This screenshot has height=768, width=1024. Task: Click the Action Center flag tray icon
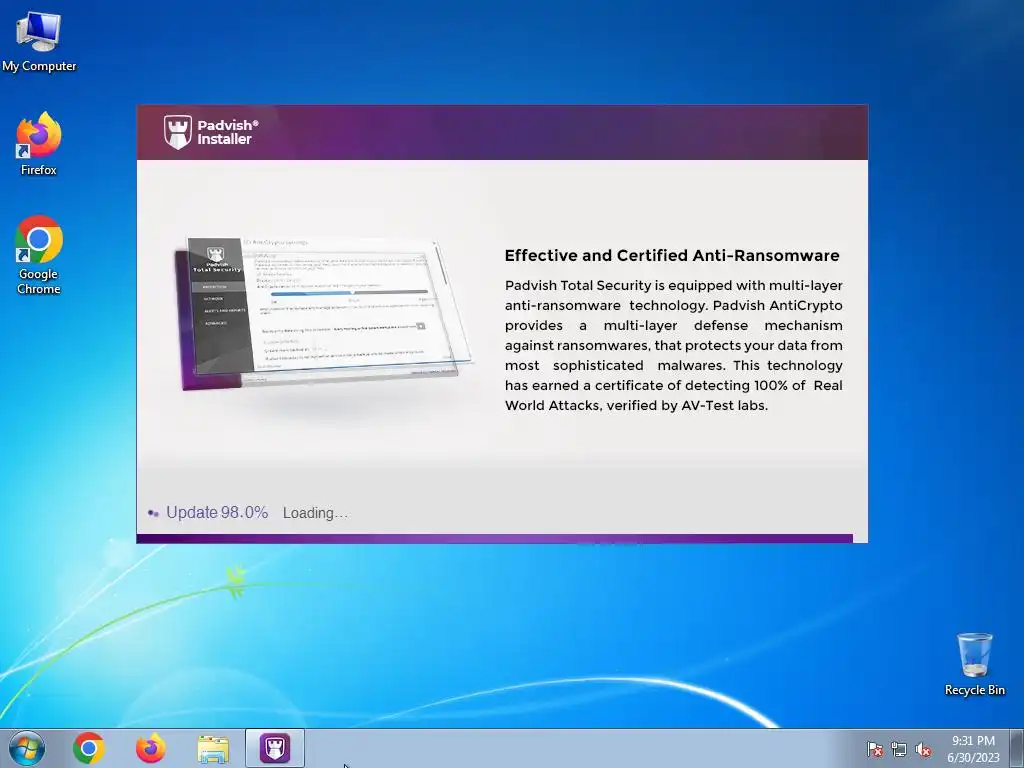874,749
